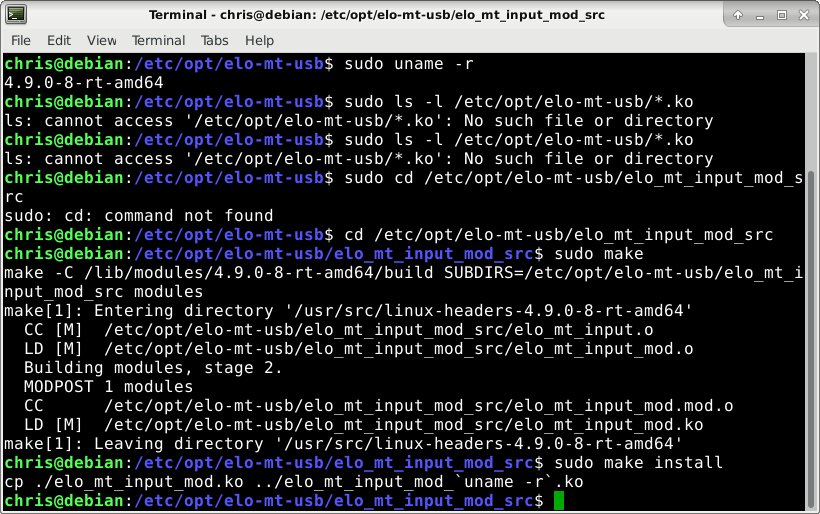Click the green cursor block at the prompt
The image size is (820, 514).
[559, 501]
